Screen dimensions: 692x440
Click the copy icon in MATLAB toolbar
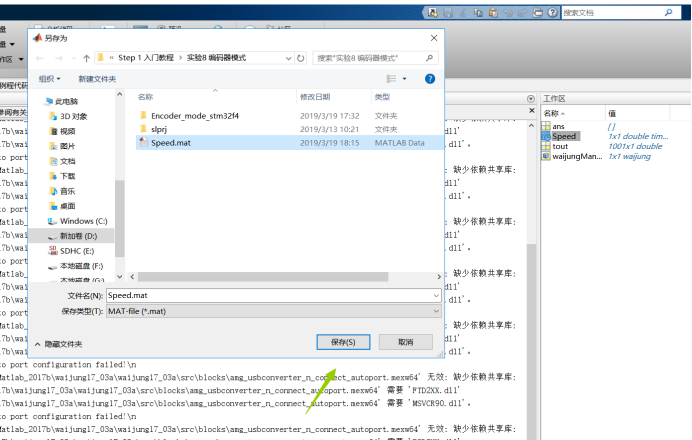coord(478,12)
